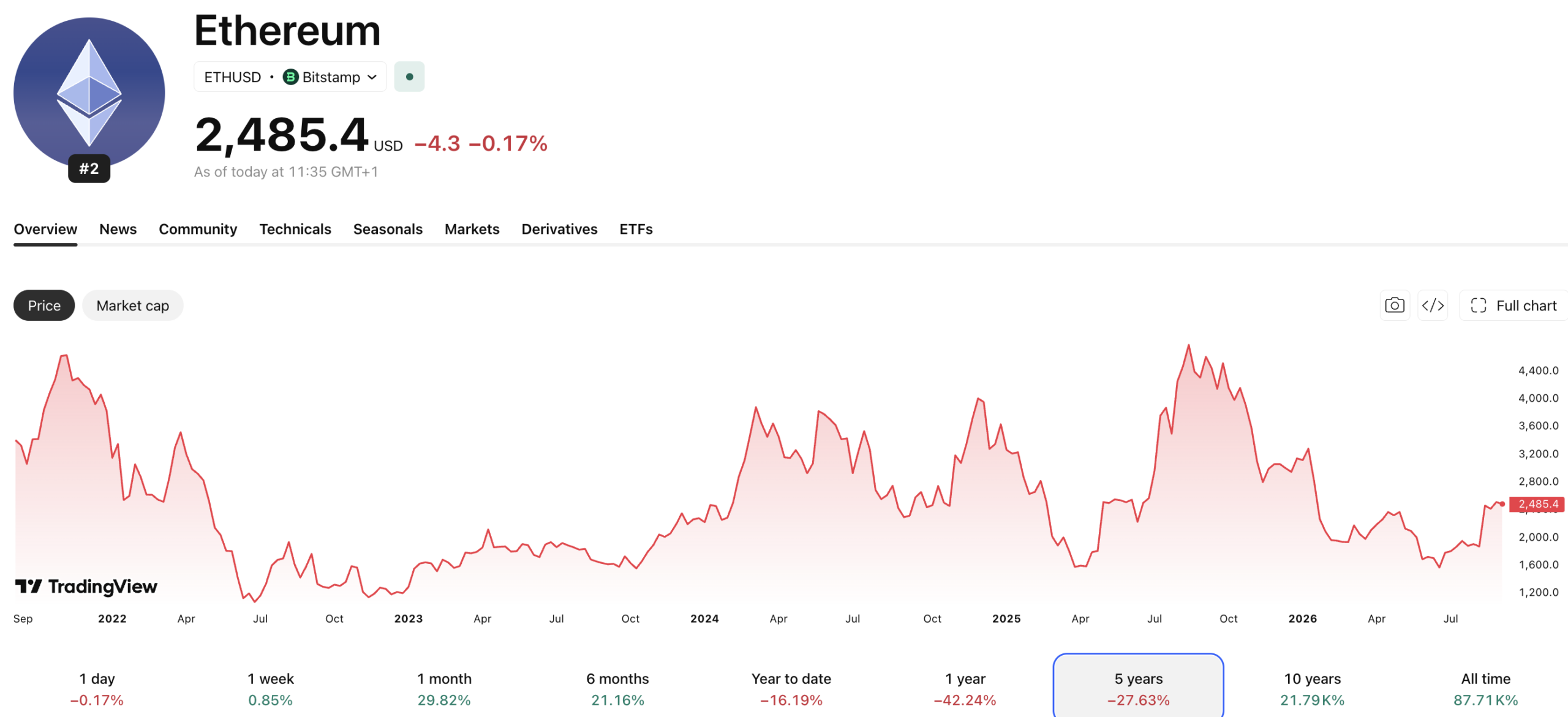
Task: Click 'As of today at 11:35 GMT+1'
Action: pos(286,172)
